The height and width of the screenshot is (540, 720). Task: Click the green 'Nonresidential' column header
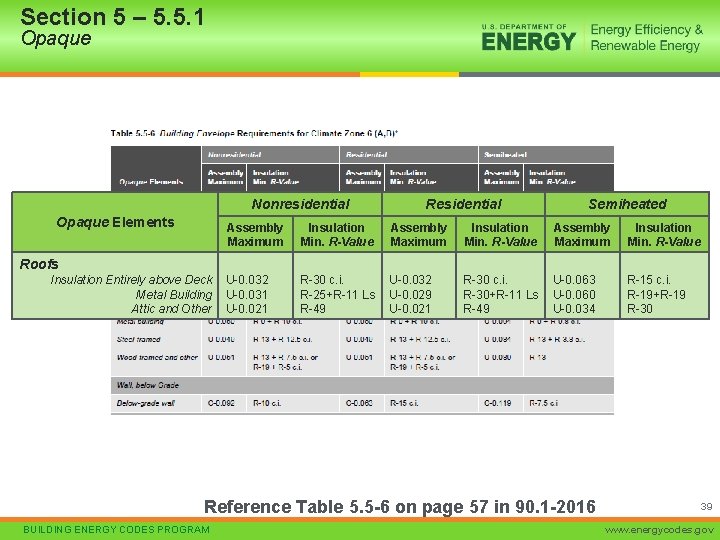pos(300,204)
